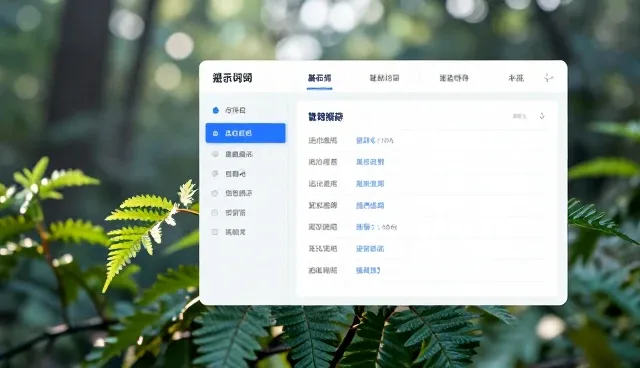This screenshot has width=640, height=368.
Task: Click the sparkle icon in the header
Action: [x=549, y=78]
